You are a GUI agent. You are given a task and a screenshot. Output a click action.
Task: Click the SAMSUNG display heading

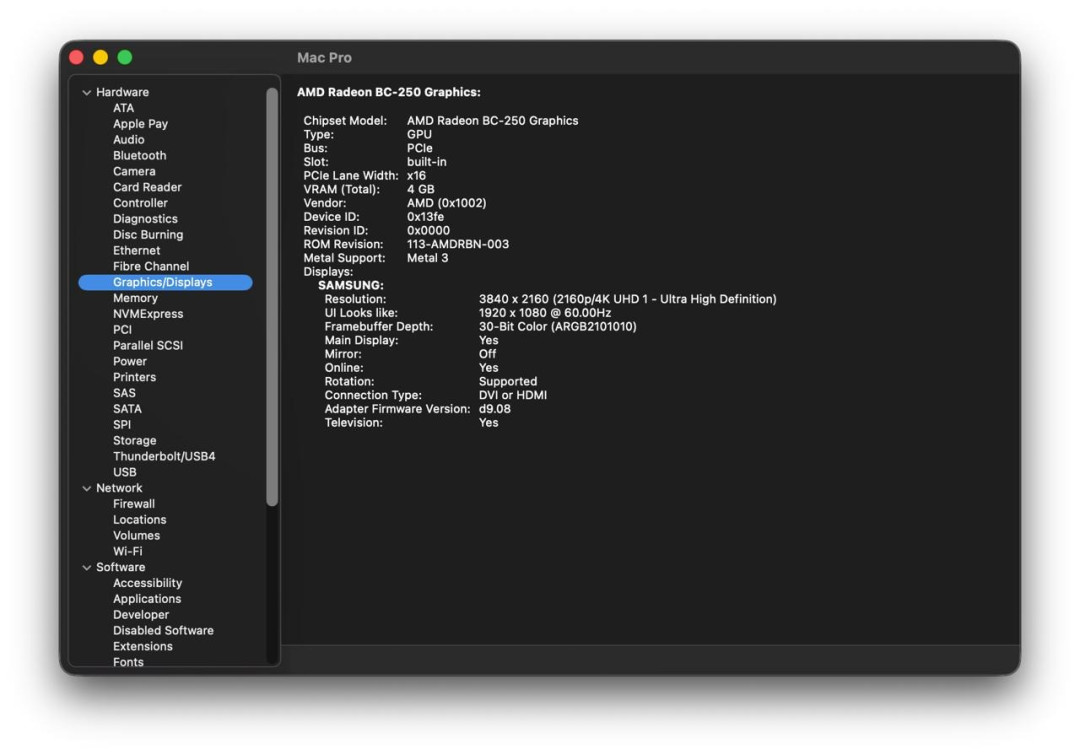click(351, 285)
